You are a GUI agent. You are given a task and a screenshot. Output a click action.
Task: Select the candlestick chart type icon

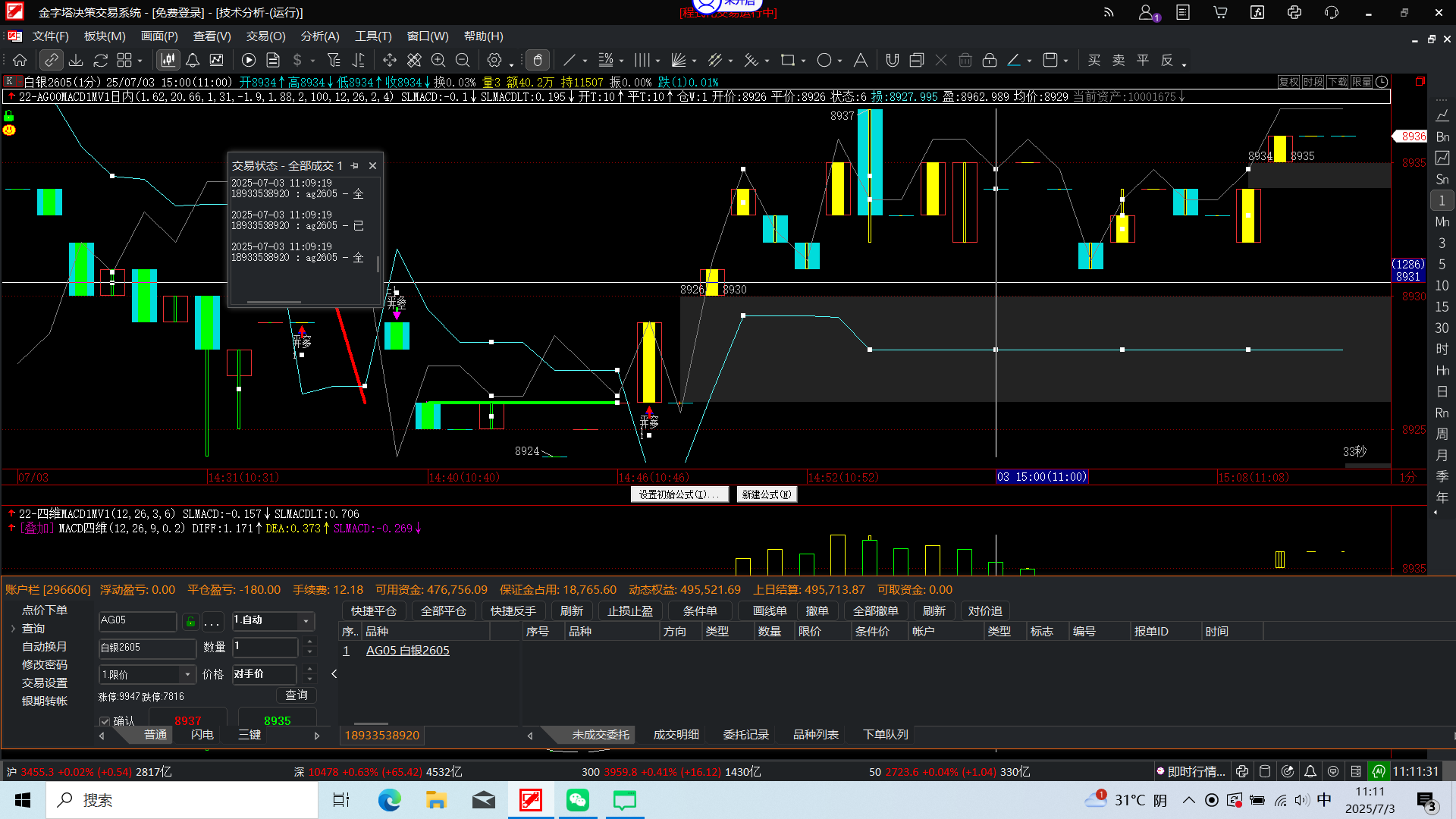click(168, 60)
